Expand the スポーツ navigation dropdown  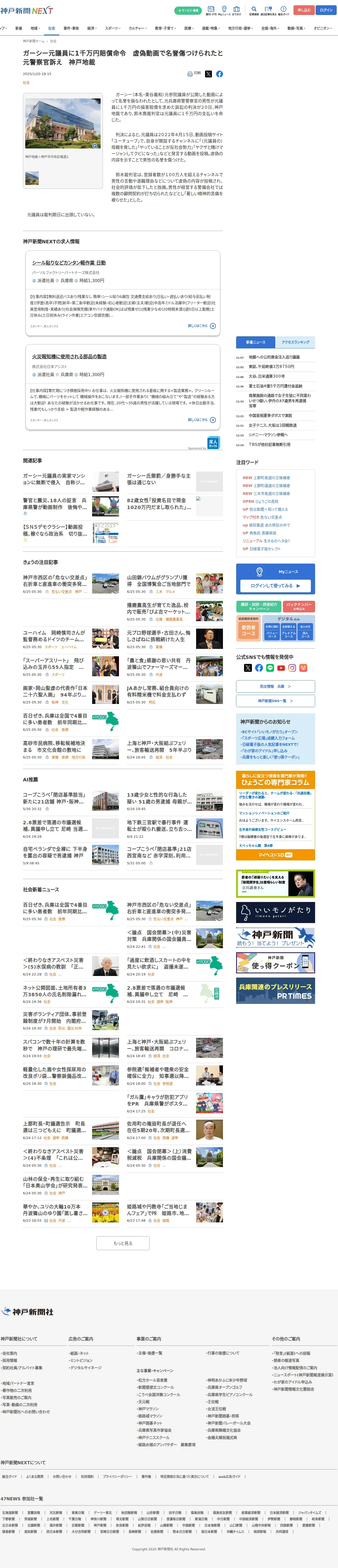113,28
